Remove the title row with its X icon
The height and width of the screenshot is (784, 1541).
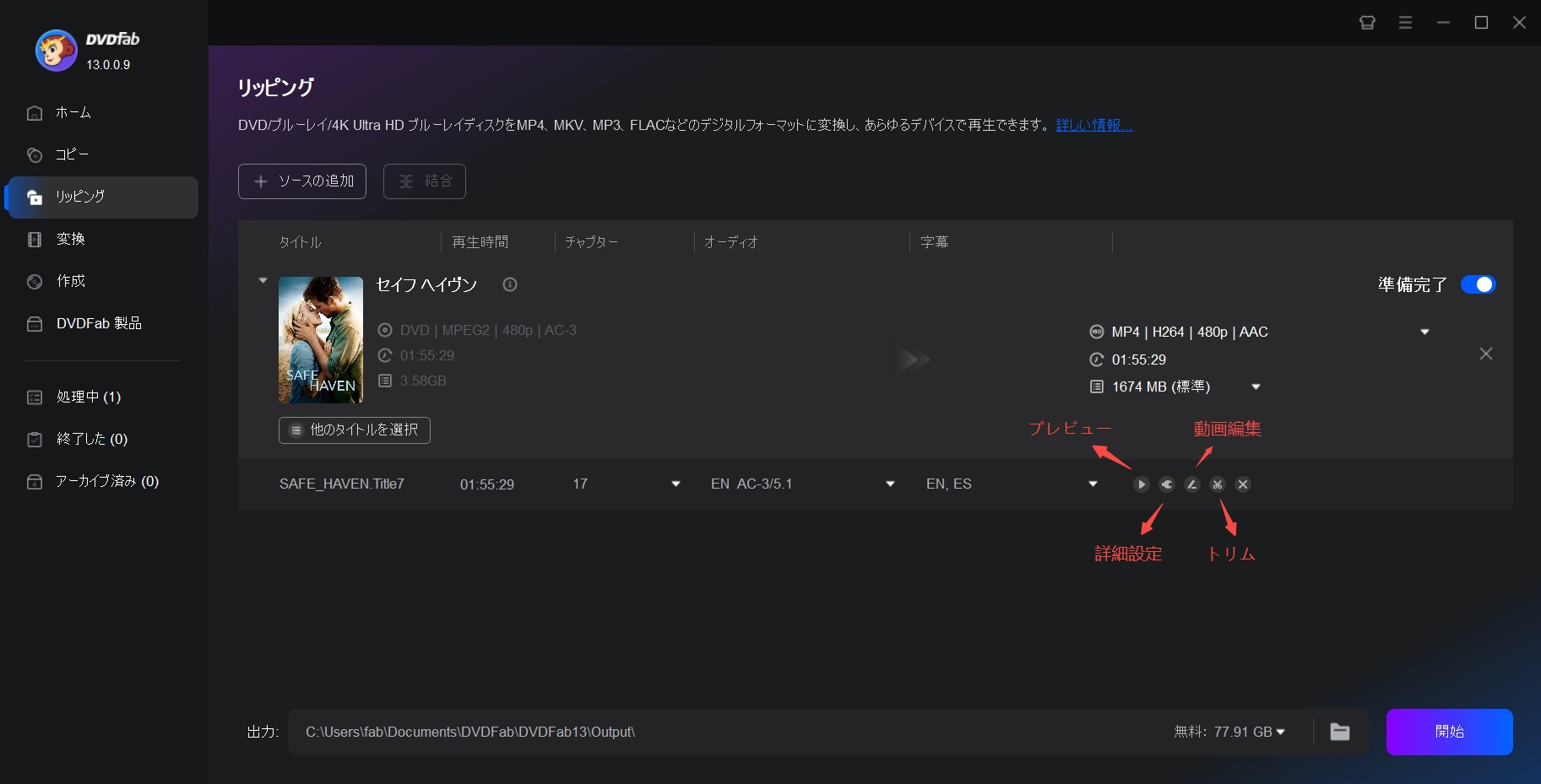(1242, 484)
